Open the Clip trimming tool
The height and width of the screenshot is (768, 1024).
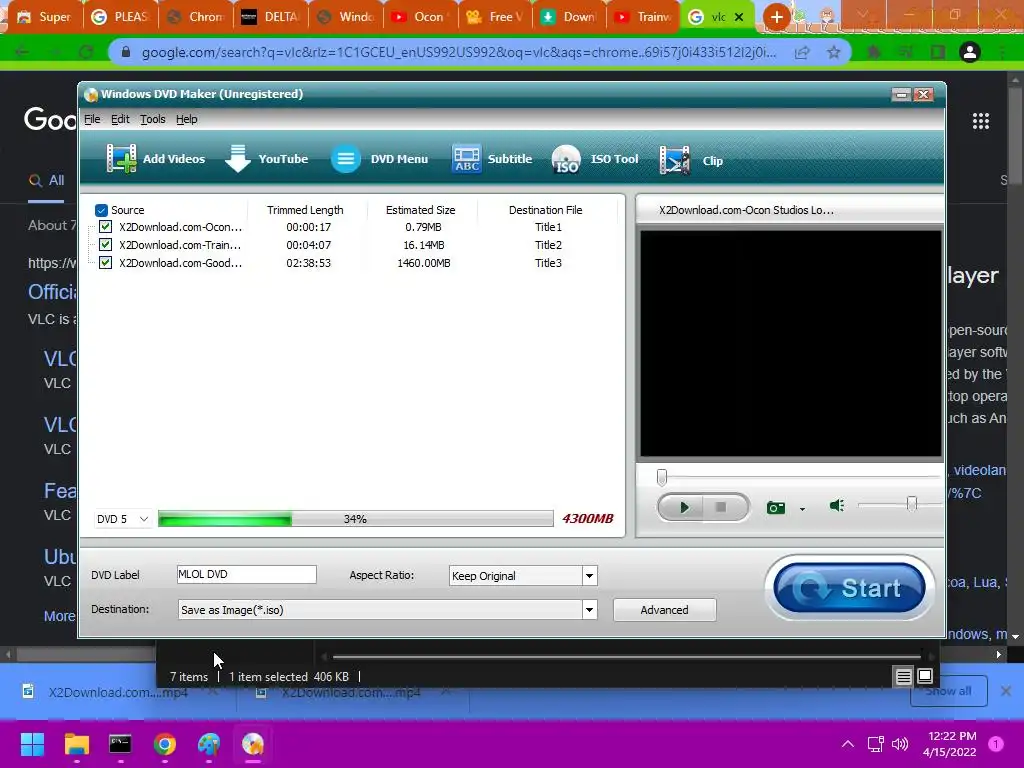(692, 160)
